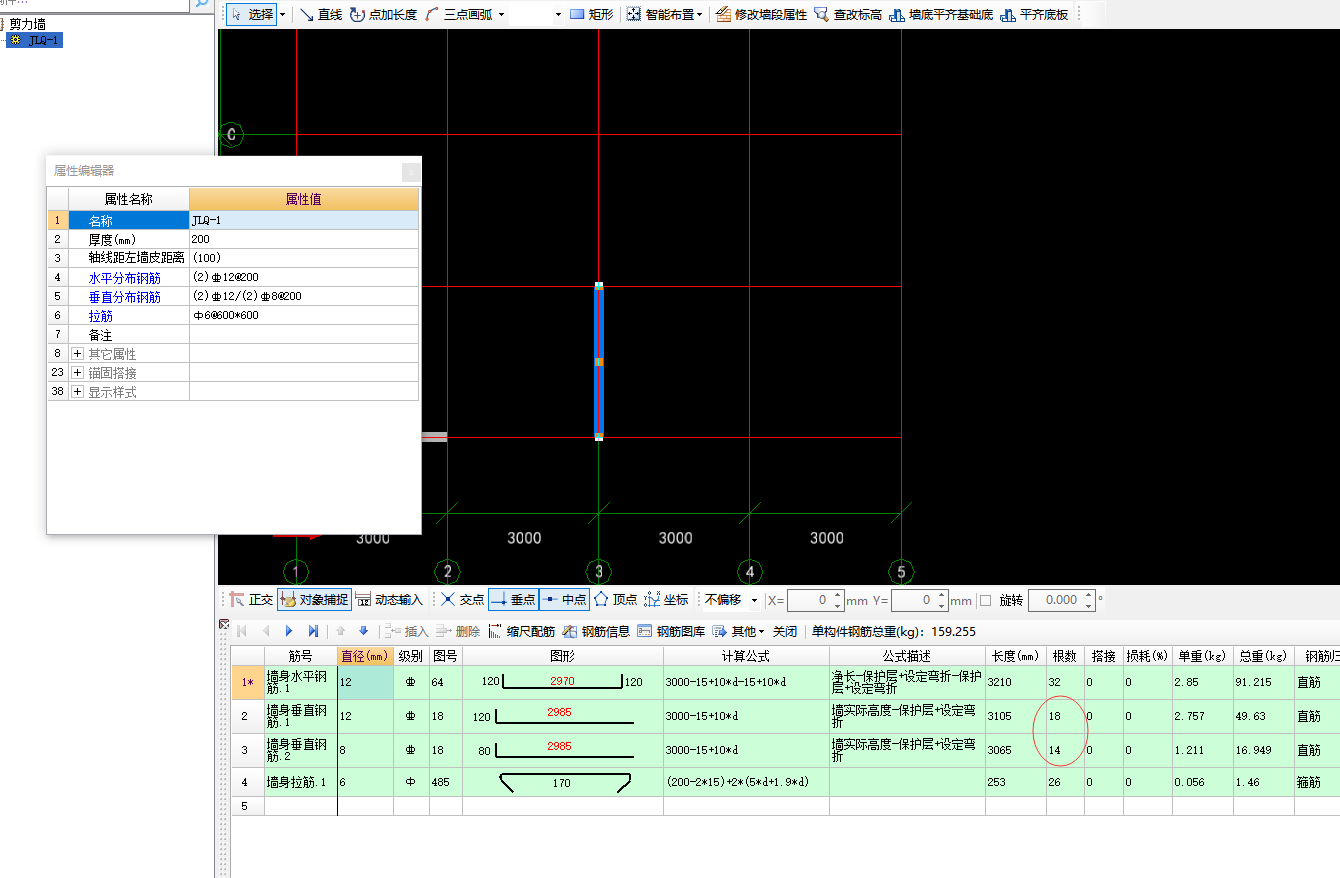Click the search magnifier icon
The image size is (1340, 878).
202,4
